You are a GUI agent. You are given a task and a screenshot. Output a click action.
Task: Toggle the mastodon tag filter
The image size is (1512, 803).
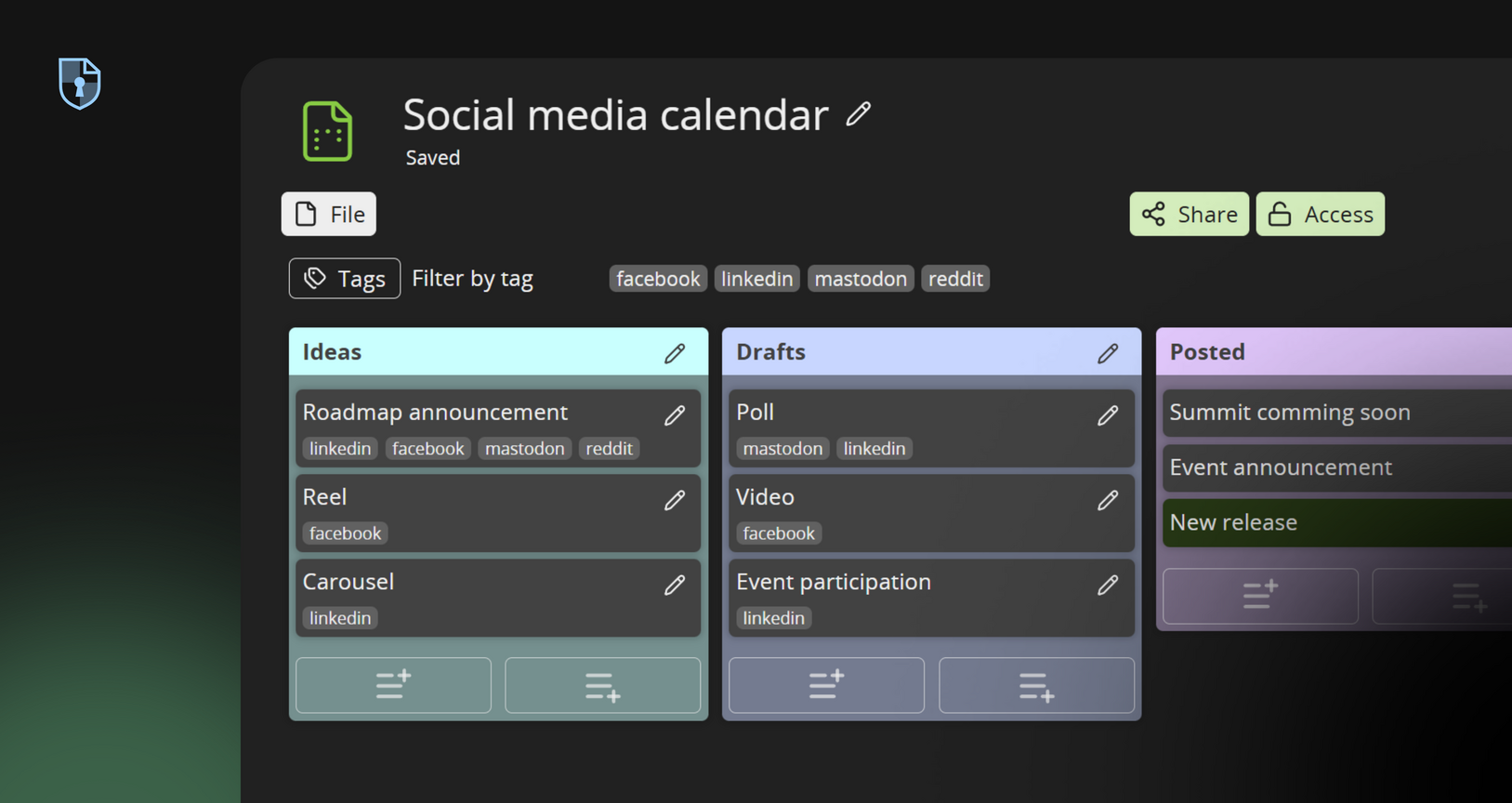861,279
